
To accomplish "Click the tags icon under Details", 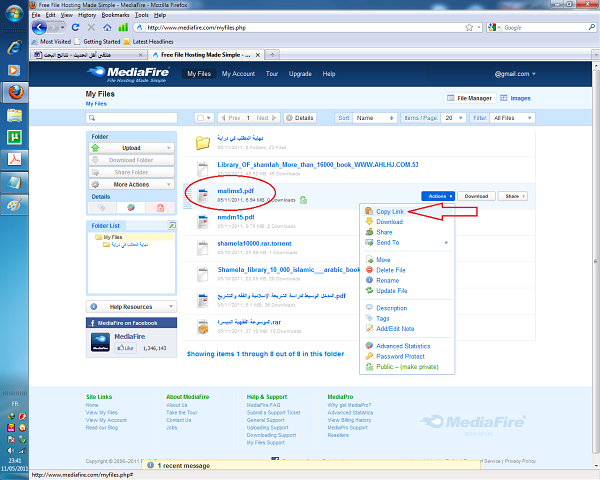I will tap(102, 207).
